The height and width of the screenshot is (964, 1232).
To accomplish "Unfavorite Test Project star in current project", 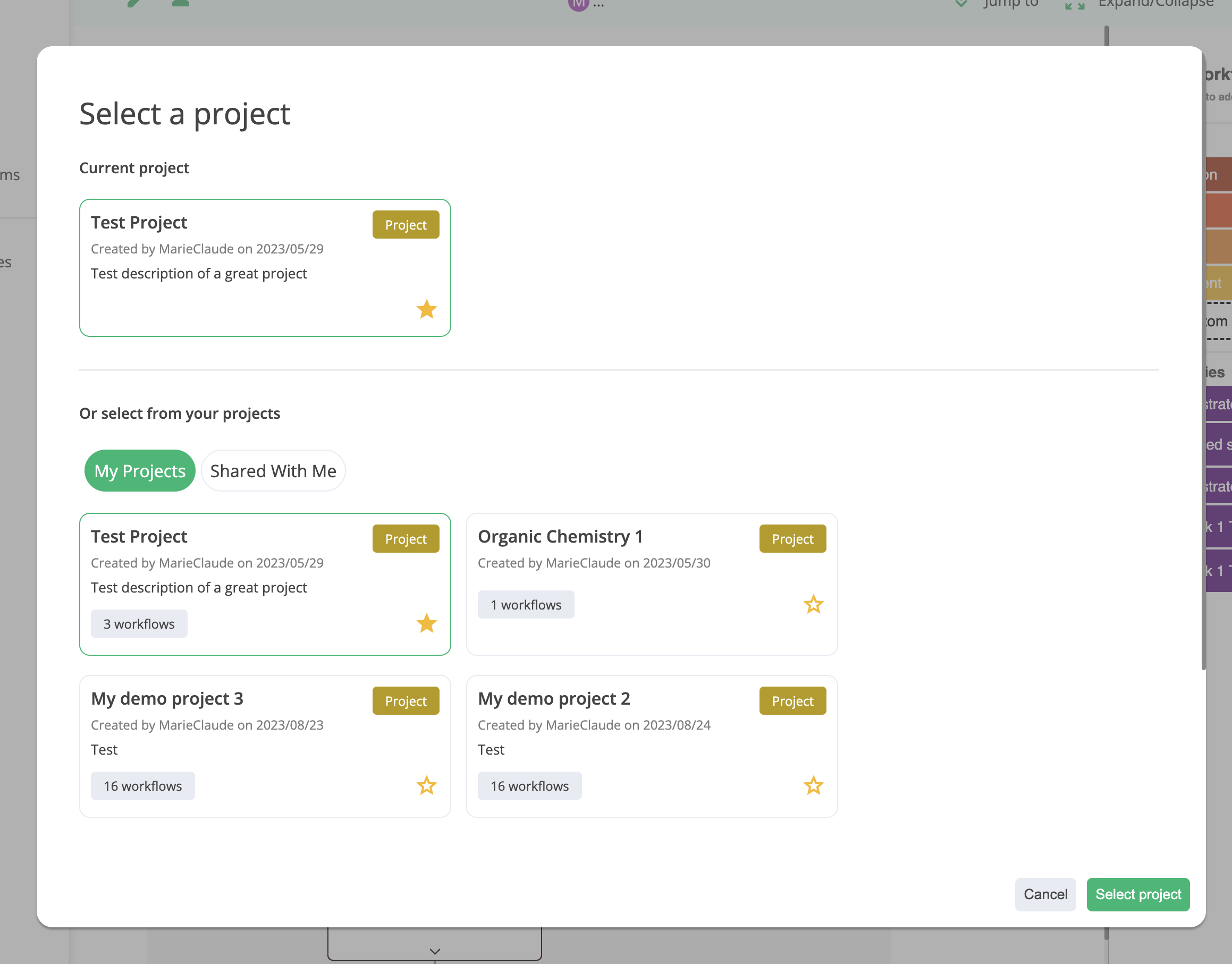I will [427, 309].
